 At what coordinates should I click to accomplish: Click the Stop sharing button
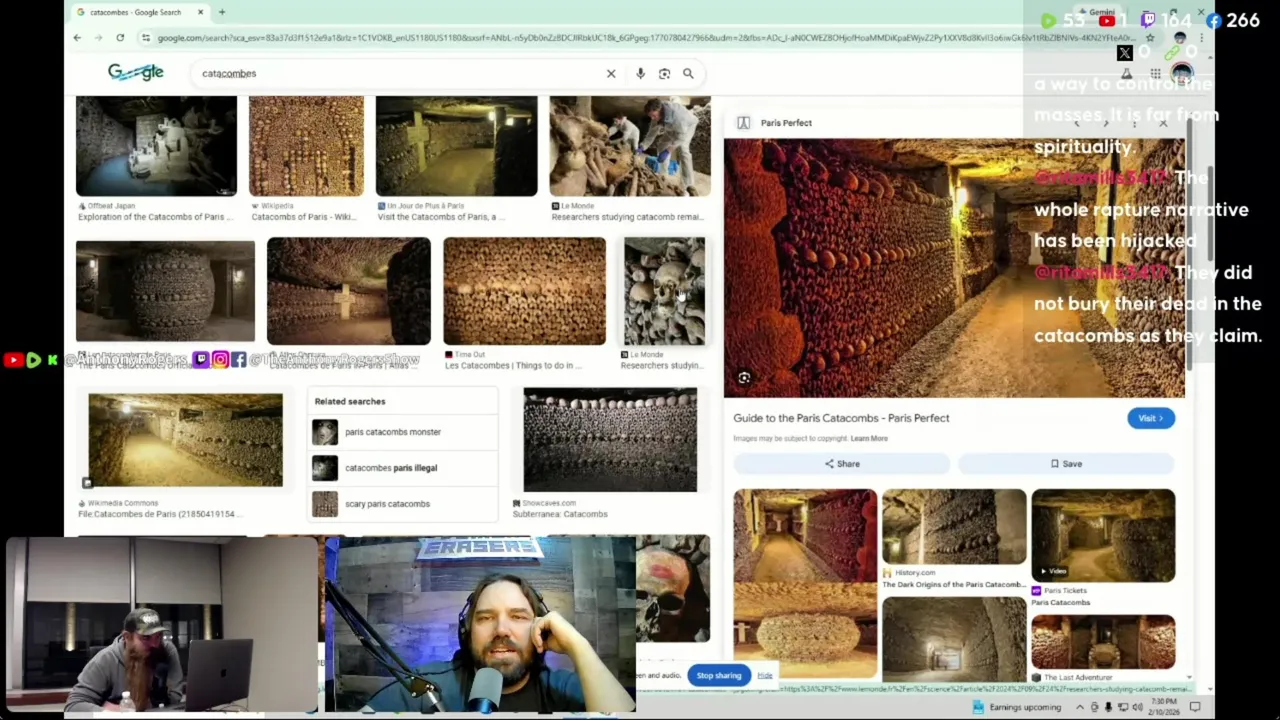719,675
